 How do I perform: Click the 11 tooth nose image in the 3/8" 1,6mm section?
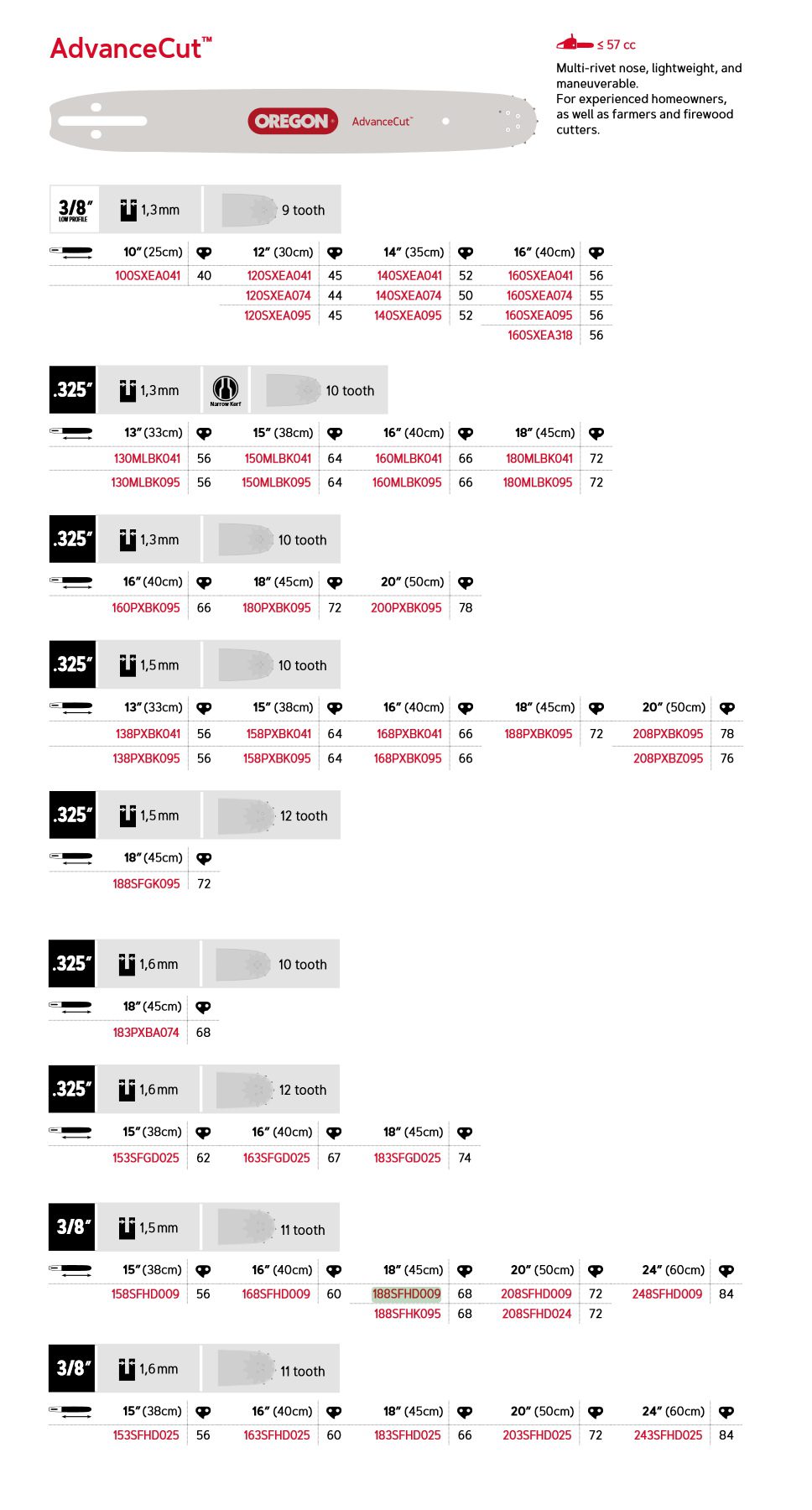click(247, 1368)
